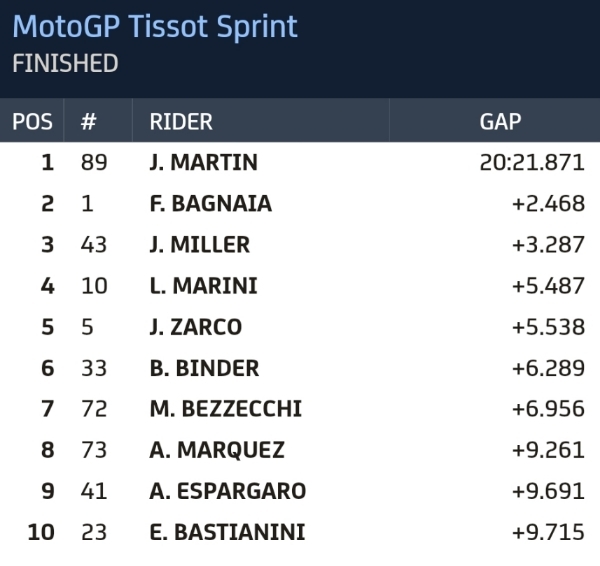Click position 10 in the standings
The height and width of the screenshot is (566, 600).
[40, 532]
